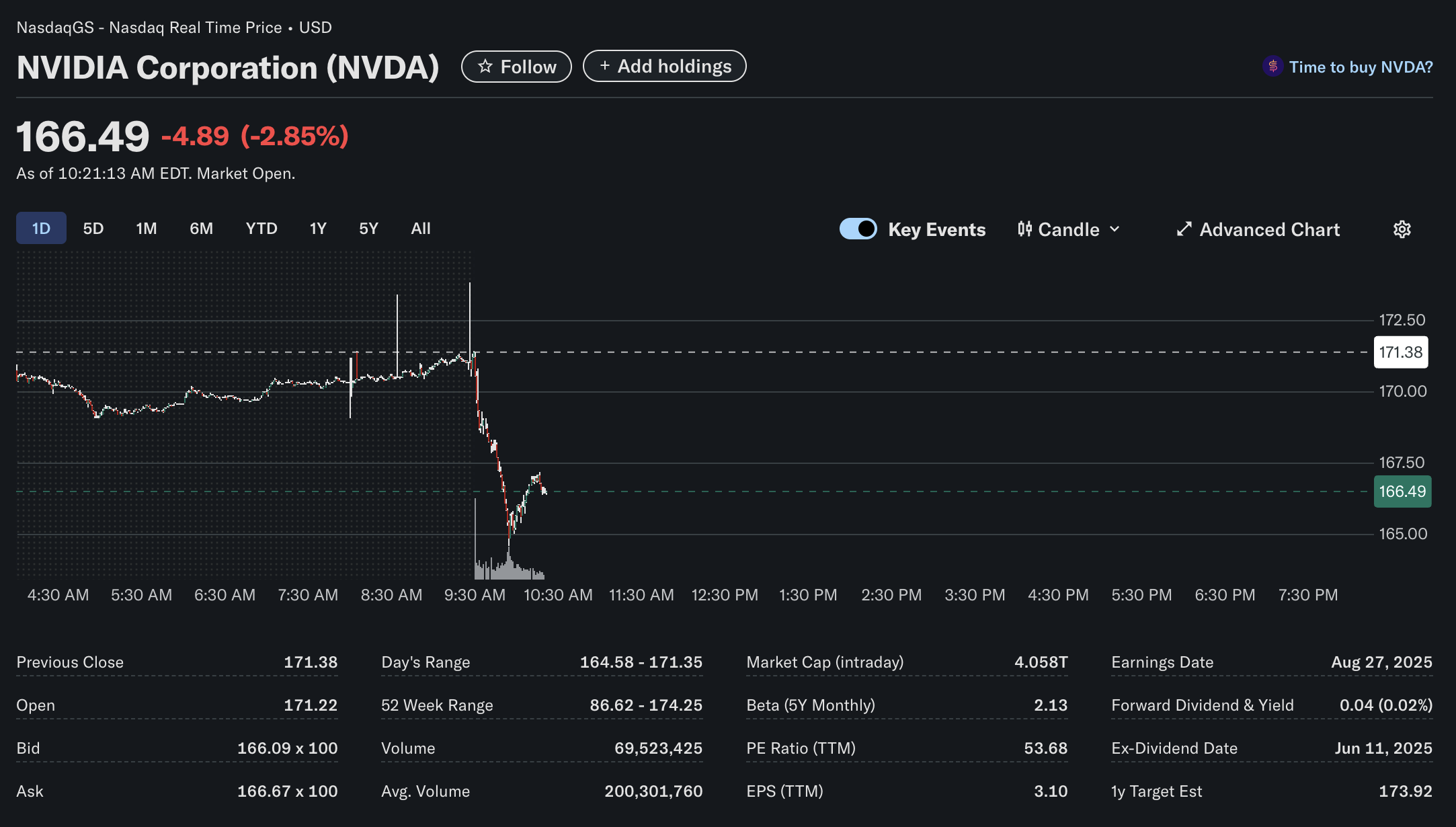Select the 1Y time range tab
Image resolution: width=1456 pixels, height=827 pixels.
318,229
